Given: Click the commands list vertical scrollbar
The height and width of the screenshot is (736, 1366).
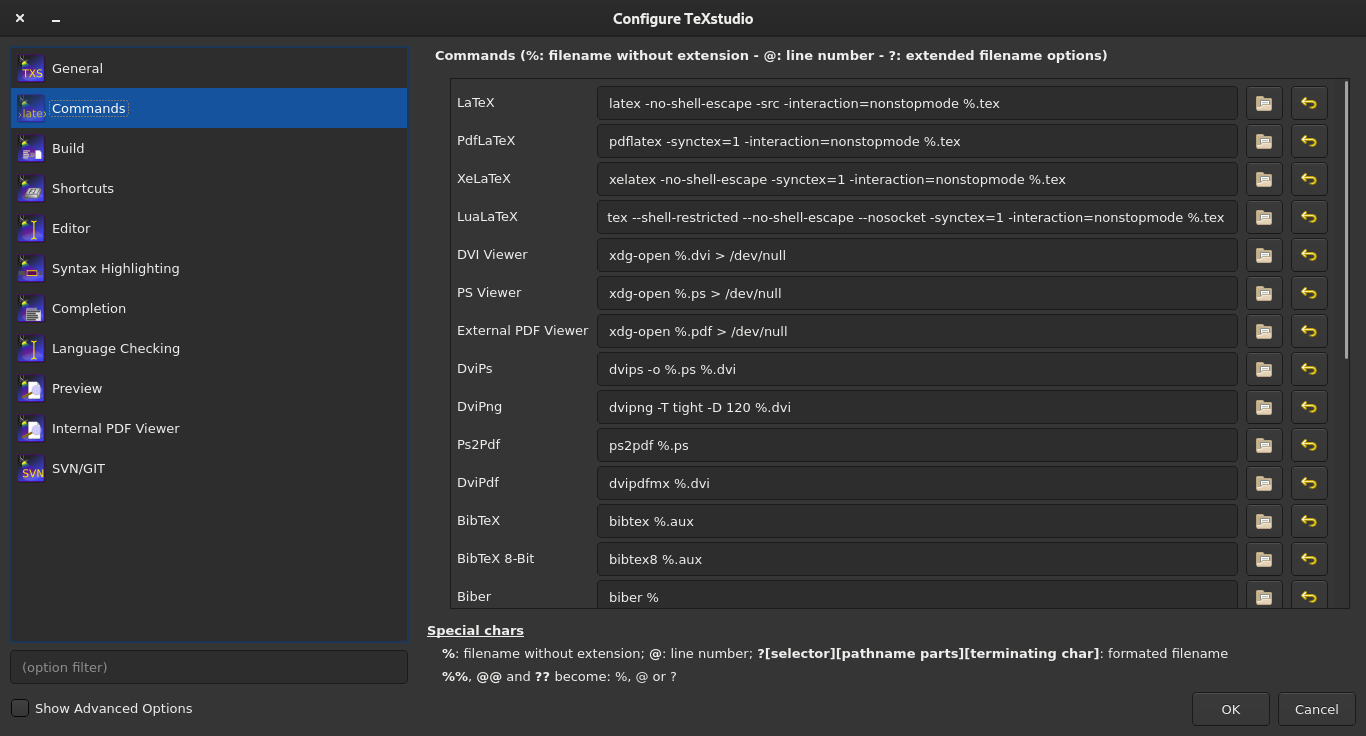Looking at the screenshot, I should pos(1346,219).
